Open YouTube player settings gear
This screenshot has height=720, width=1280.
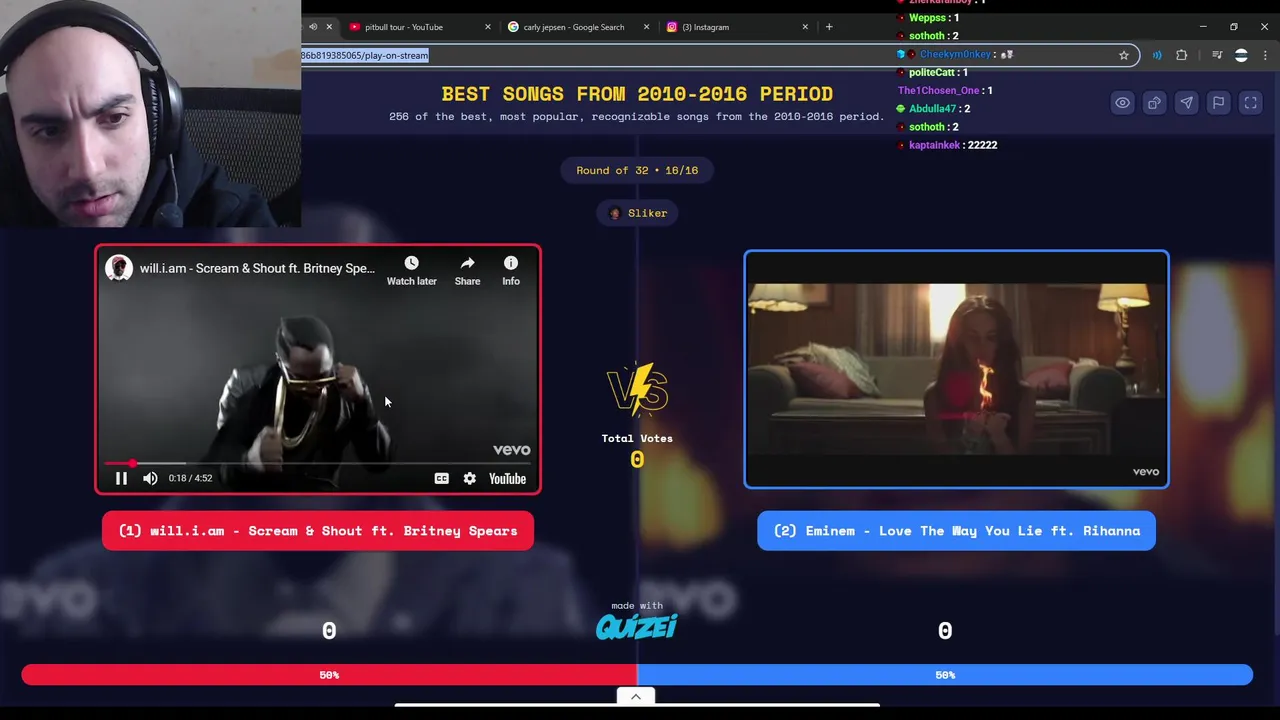pyautogui.click(x=470, y=478)
